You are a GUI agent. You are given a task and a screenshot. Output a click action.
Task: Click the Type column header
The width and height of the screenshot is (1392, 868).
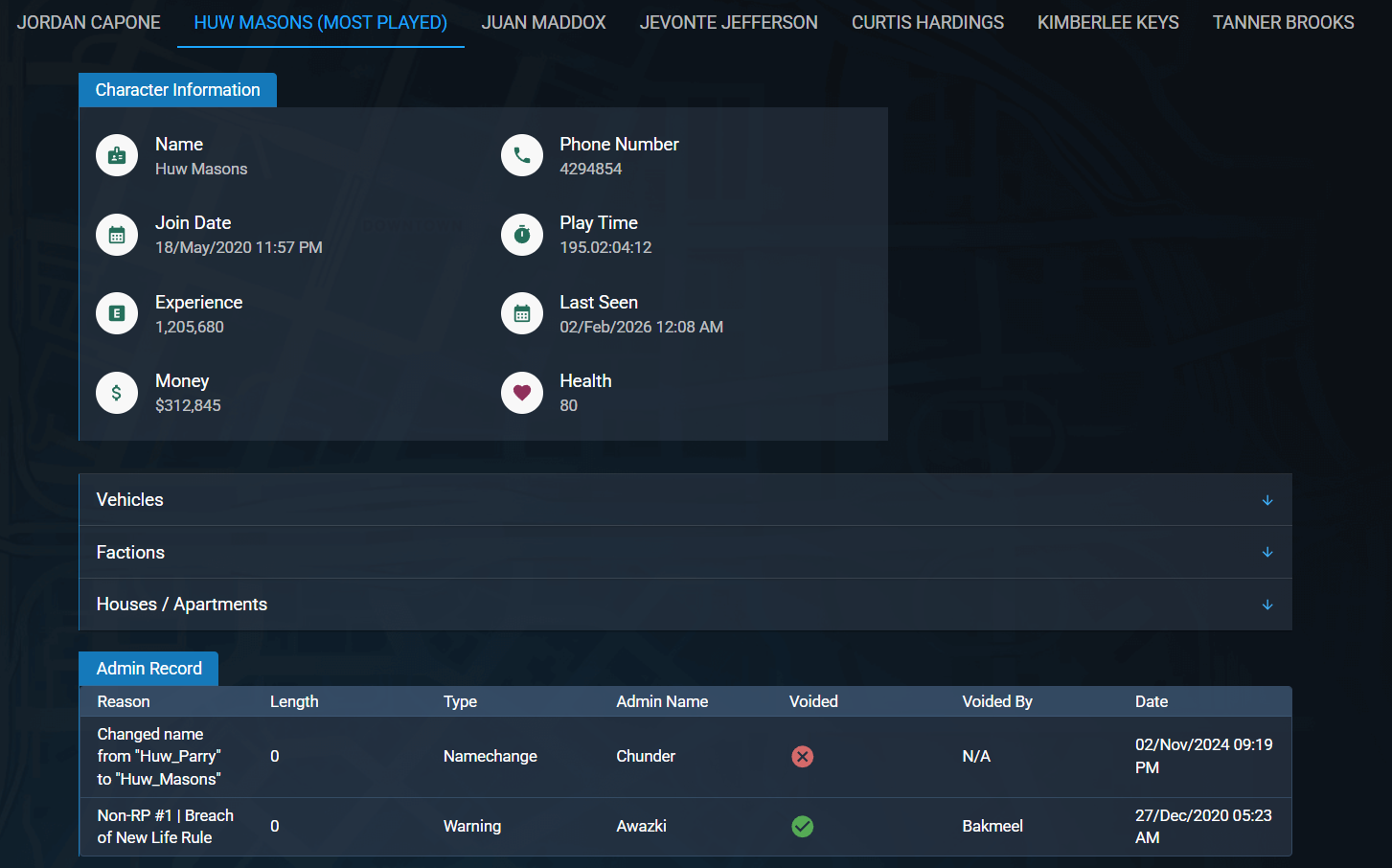(460, 701)
